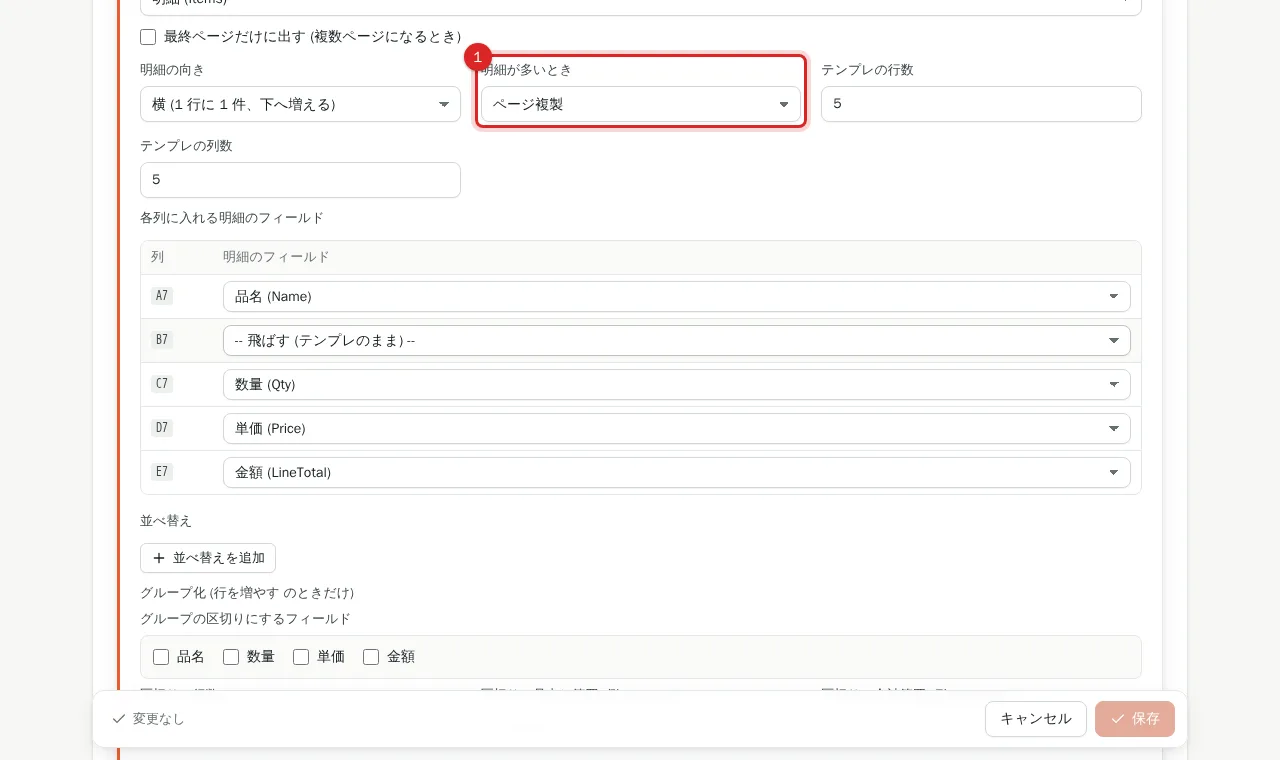Open the C7 field dropdown showing 数量 (Qty)
This screenshot has width=1280, height=760.
(677, 384)
